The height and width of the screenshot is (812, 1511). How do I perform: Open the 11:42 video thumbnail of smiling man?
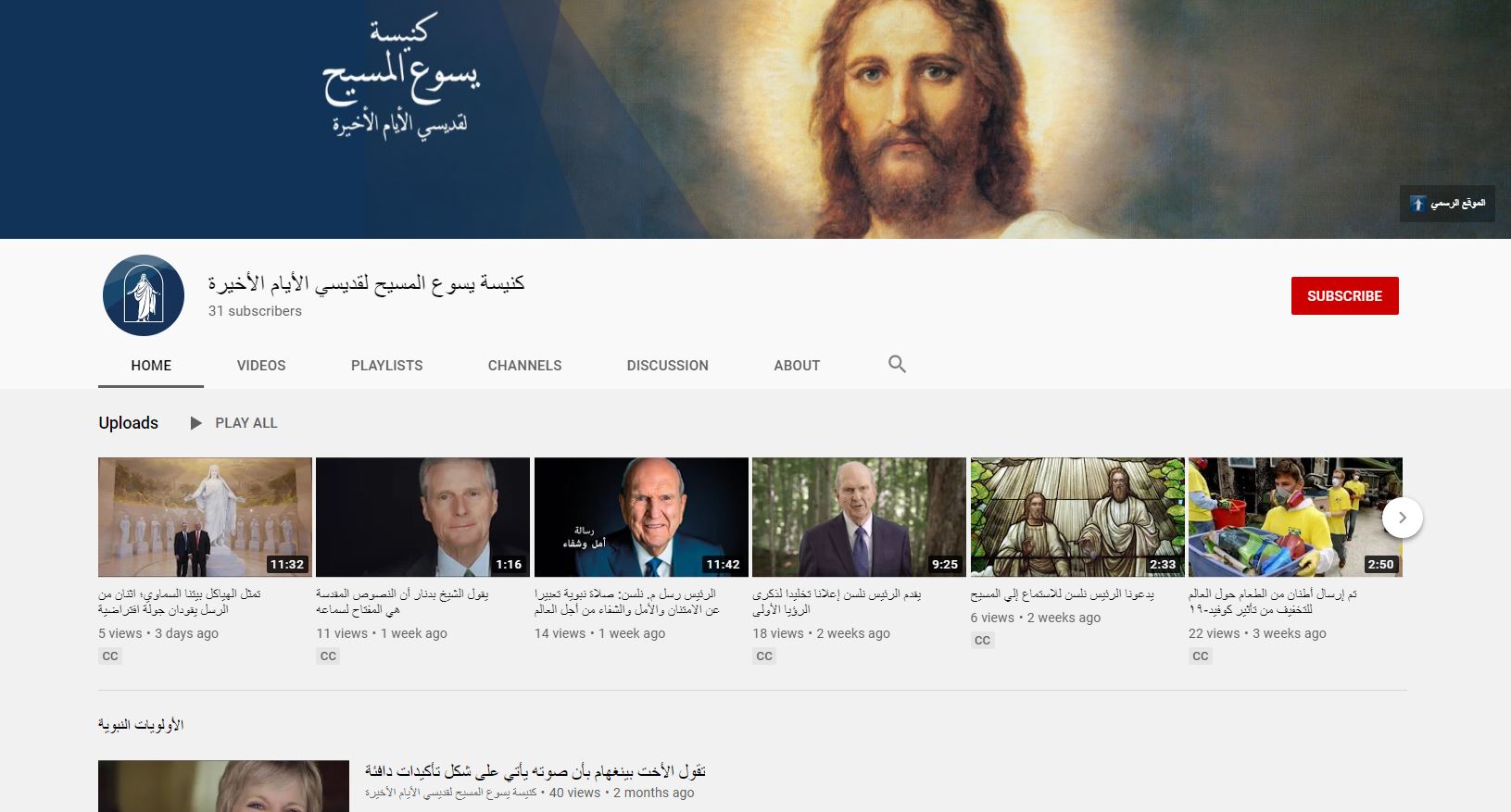tap(641, 517)
